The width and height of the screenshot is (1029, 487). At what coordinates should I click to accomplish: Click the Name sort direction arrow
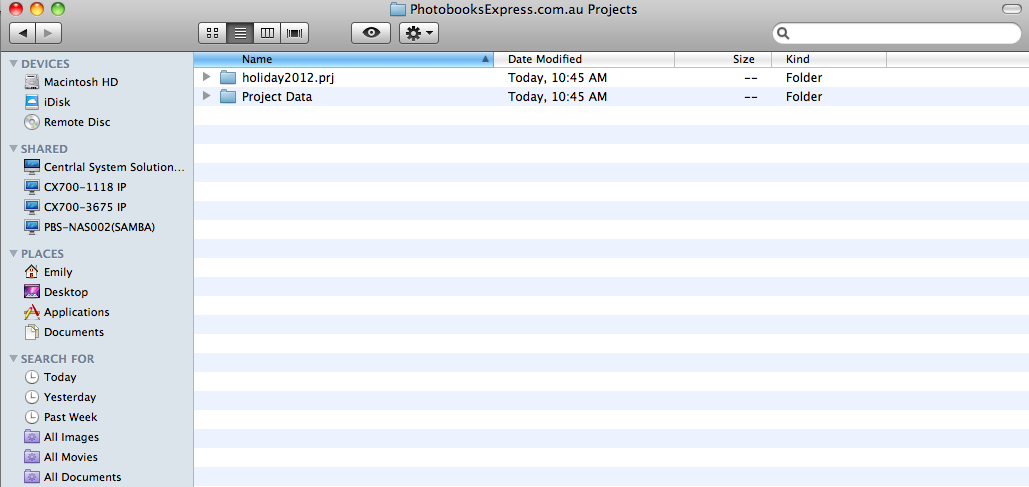pyautogui.click(x=485, y=59)
